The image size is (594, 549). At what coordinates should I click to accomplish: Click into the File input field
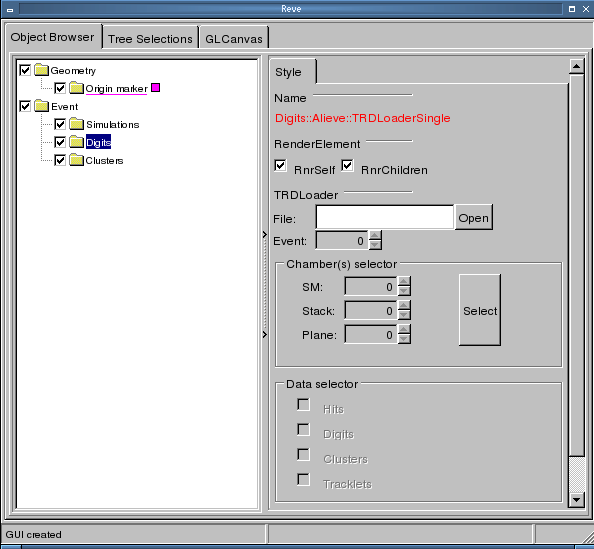click(x=385, y=217)
